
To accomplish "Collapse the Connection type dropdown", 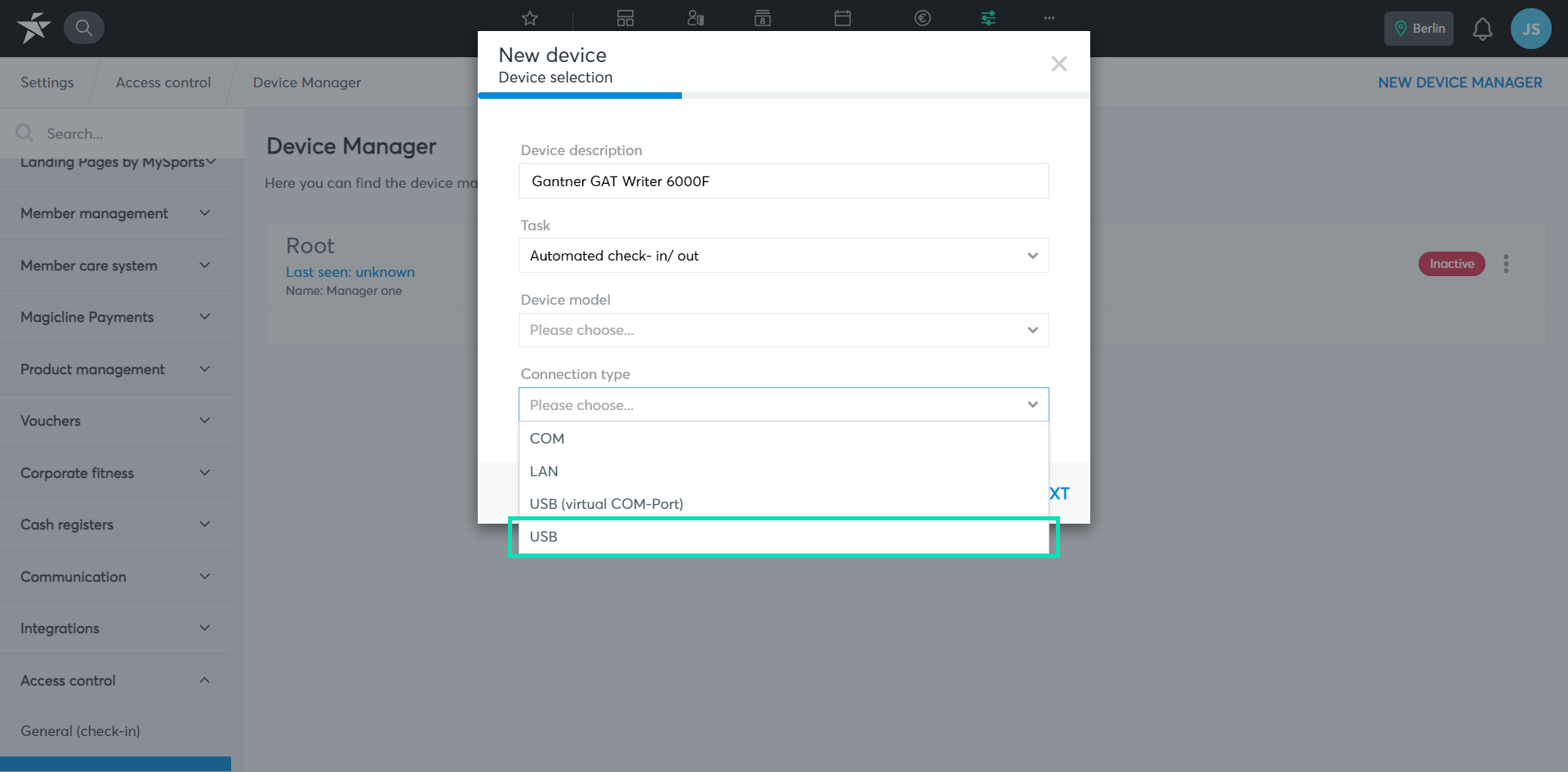I will click(x=783, y=404).
